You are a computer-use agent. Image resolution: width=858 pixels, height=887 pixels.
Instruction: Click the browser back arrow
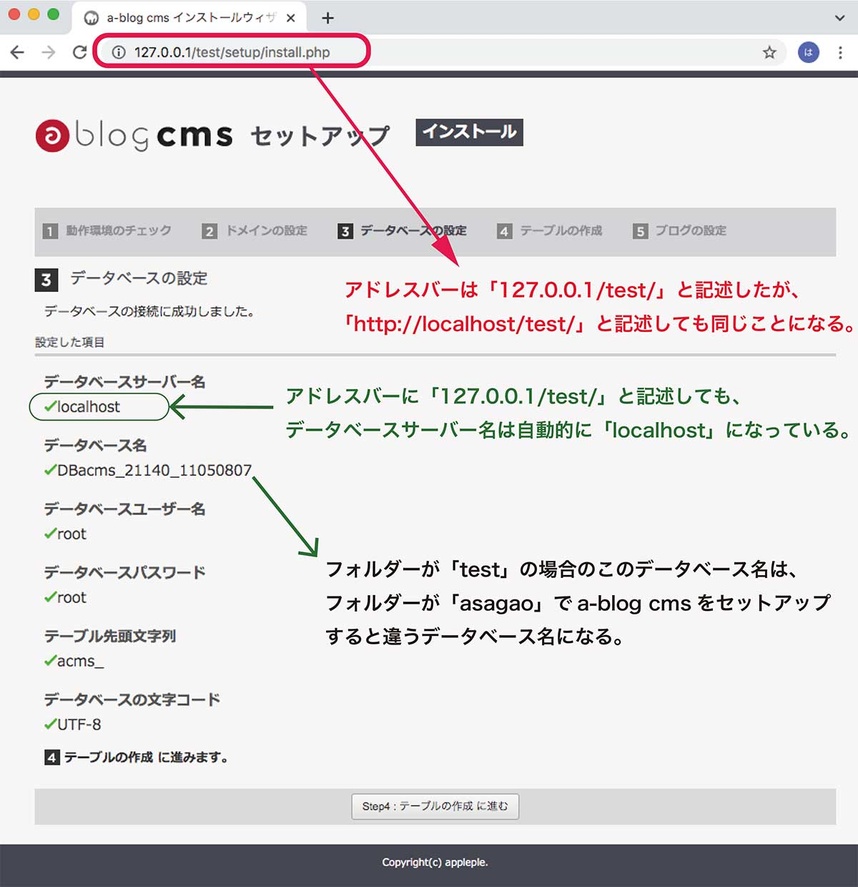click(17, 53)
